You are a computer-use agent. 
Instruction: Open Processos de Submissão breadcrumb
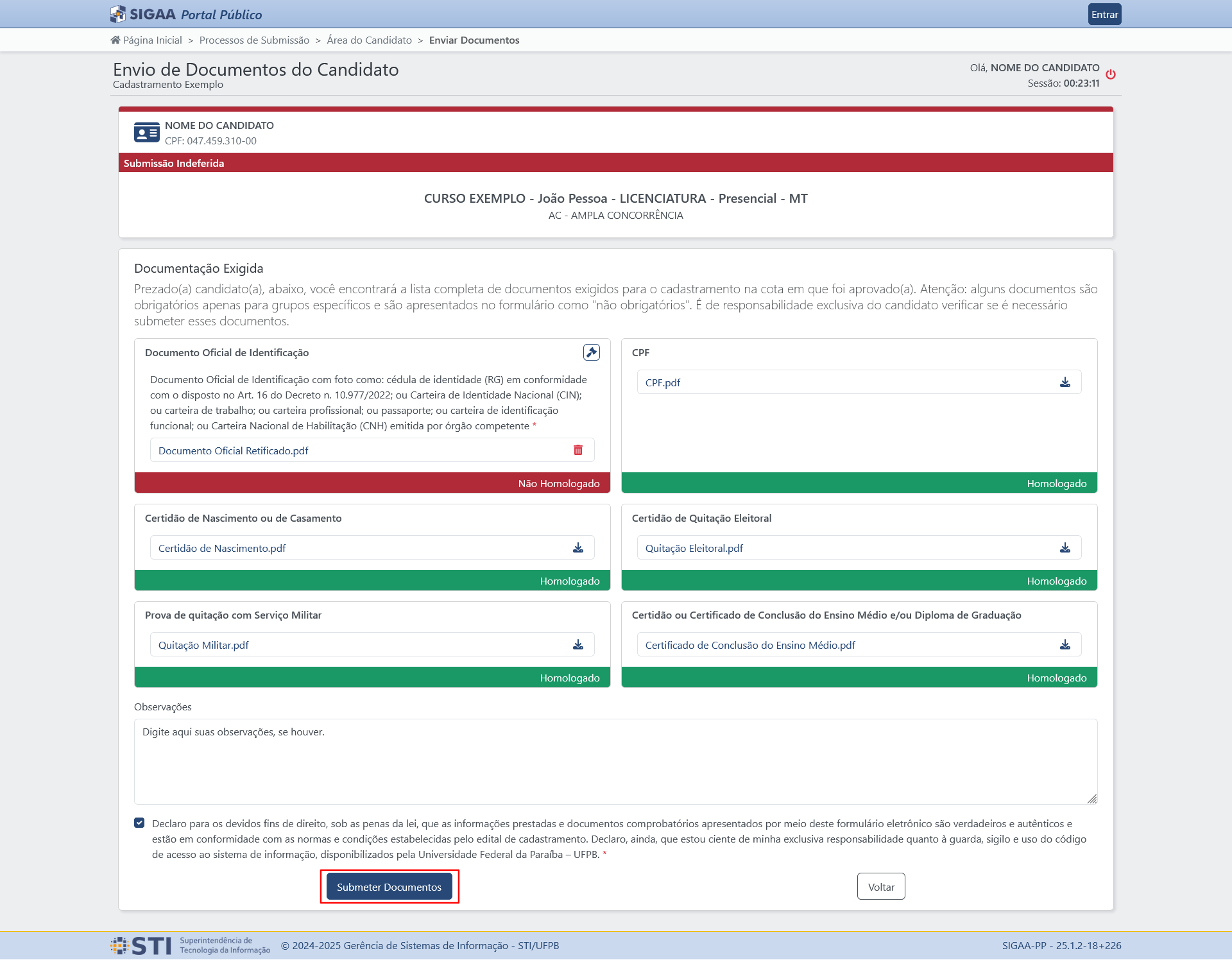click(254, 40)
